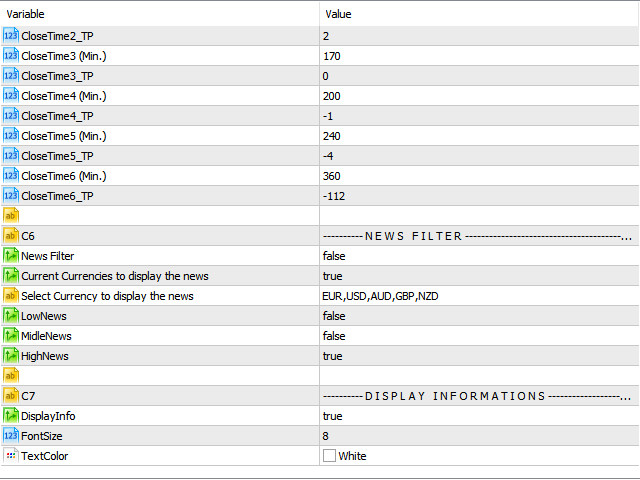Image resolution: width=640 pixels, height=480 pixels.
Task: Toggle the DisplayInfo true value
Action: pyautogui.click(x=332, y=416)
